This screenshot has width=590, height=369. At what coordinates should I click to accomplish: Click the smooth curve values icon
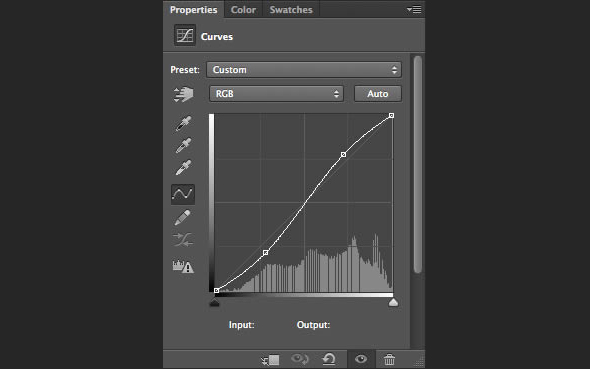click(183, 240)
